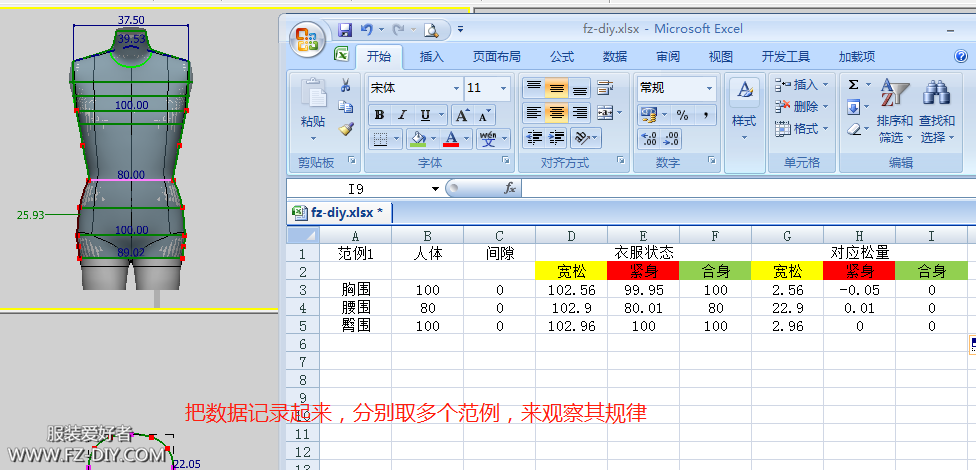Click the Copy icon in clipboard group
Image resolution: width=976 pixels, height=470 pixels.
pyautogui.click(x=346, y=107)
